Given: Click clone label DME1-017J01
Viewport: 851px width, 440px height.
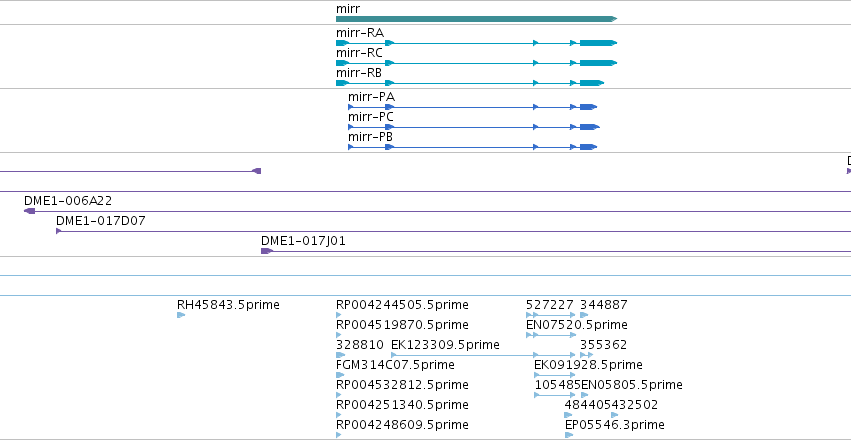Looking at the screenshot, I should pyautogui.click(x=303, y=241).
